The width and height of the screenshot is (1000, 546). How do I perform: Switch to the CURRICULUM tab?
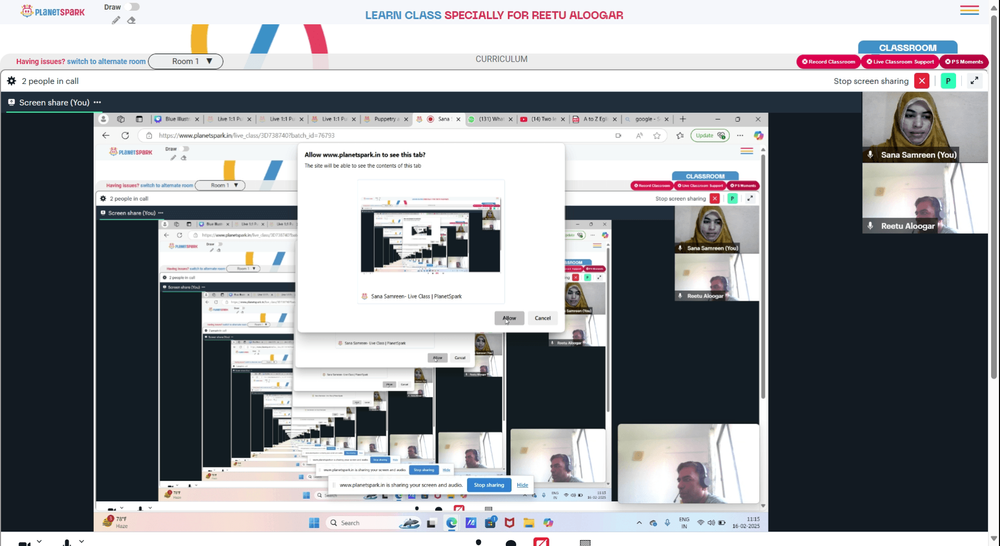[501, 59]
